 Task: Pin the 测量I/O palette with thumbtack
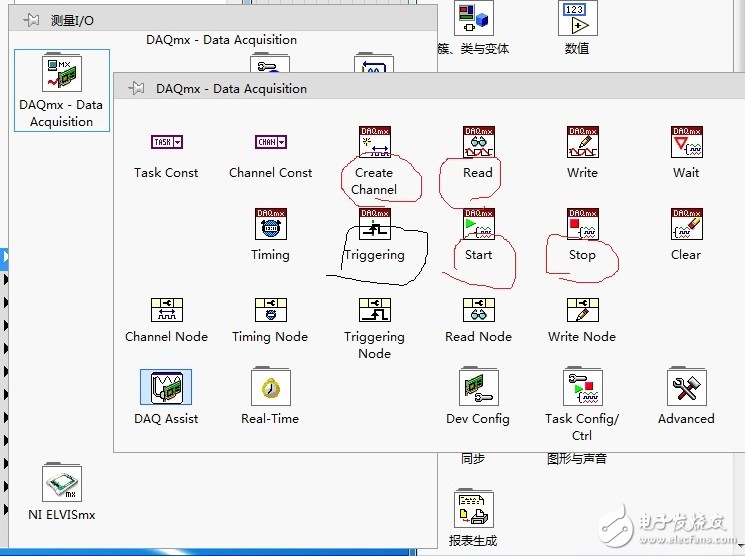(31, 20)
